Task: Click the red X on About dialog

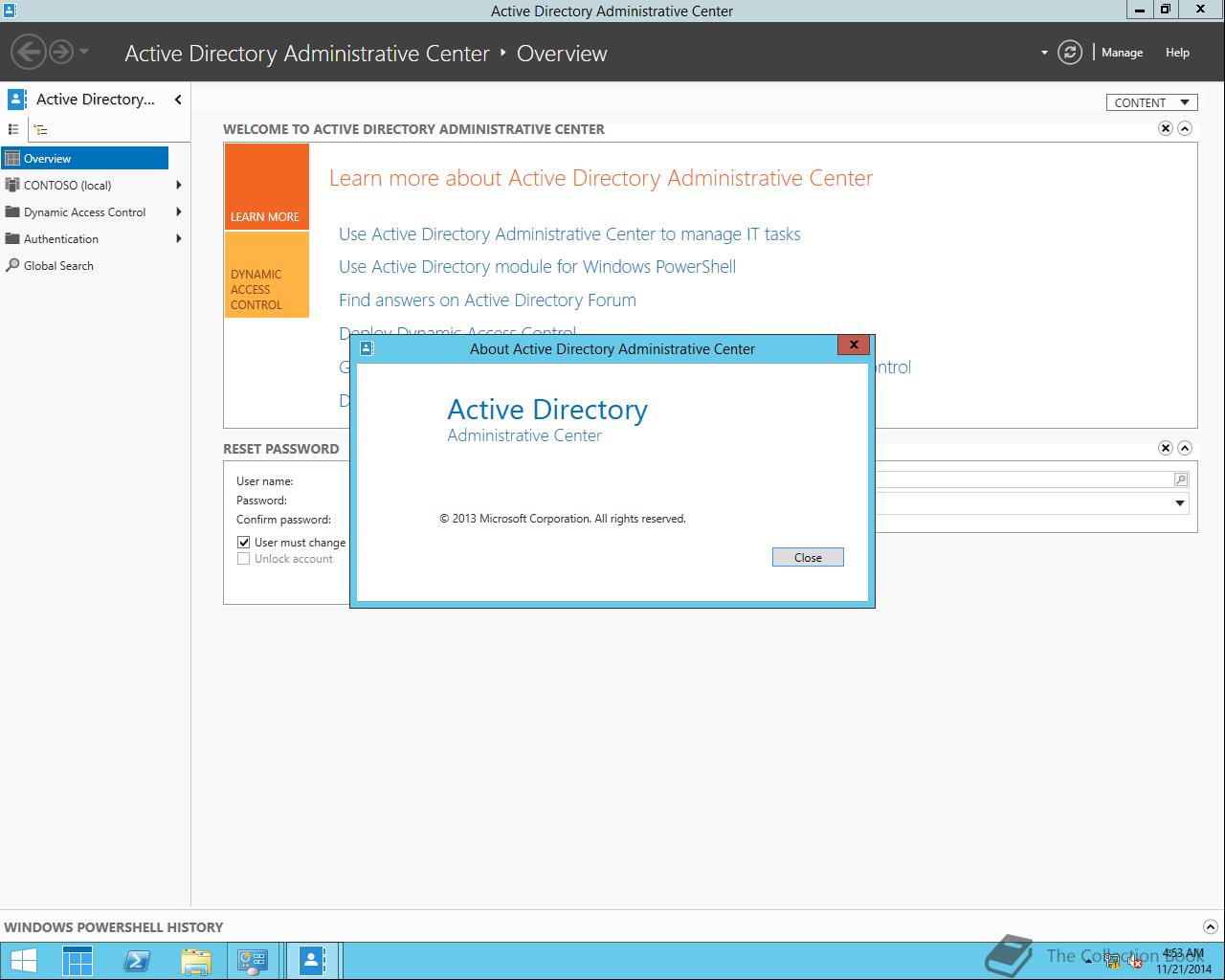Action: click(854, 345)
